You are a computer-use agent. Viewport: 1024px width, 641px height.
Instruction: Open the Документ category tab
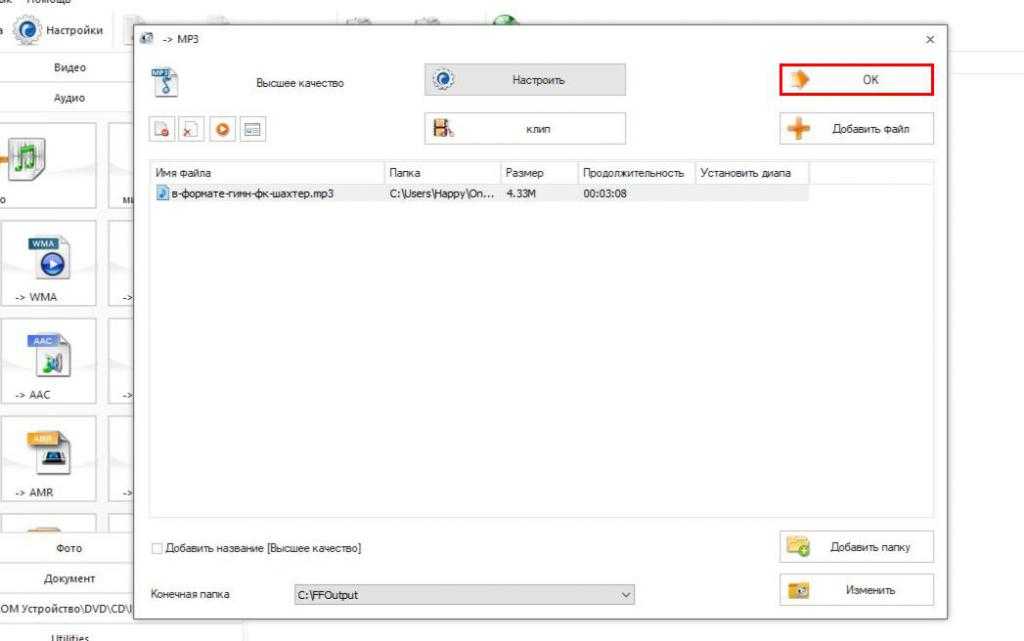pyautogui.click(x=69, y=578)
